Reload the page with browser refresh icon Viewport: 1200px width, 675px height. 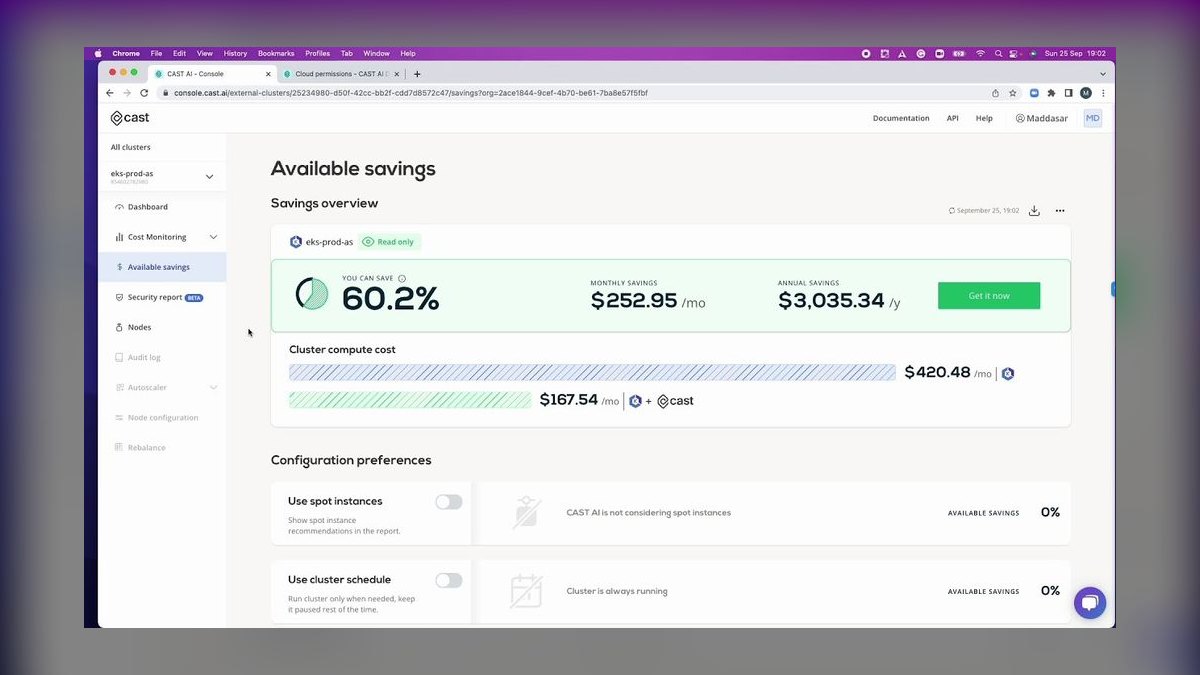[144, 93]
